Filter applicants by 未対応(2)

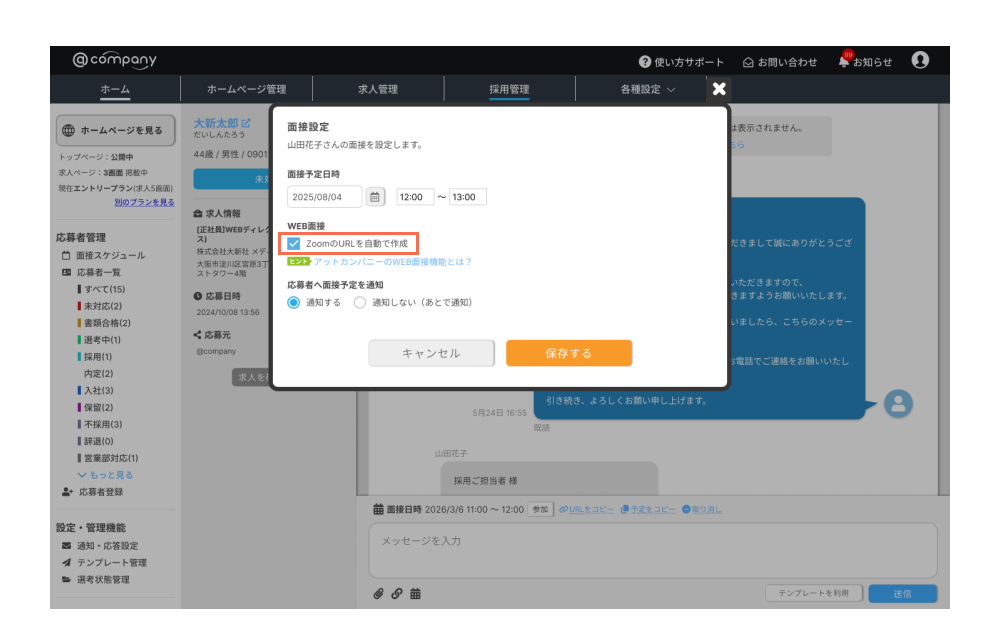click(100, 306)
